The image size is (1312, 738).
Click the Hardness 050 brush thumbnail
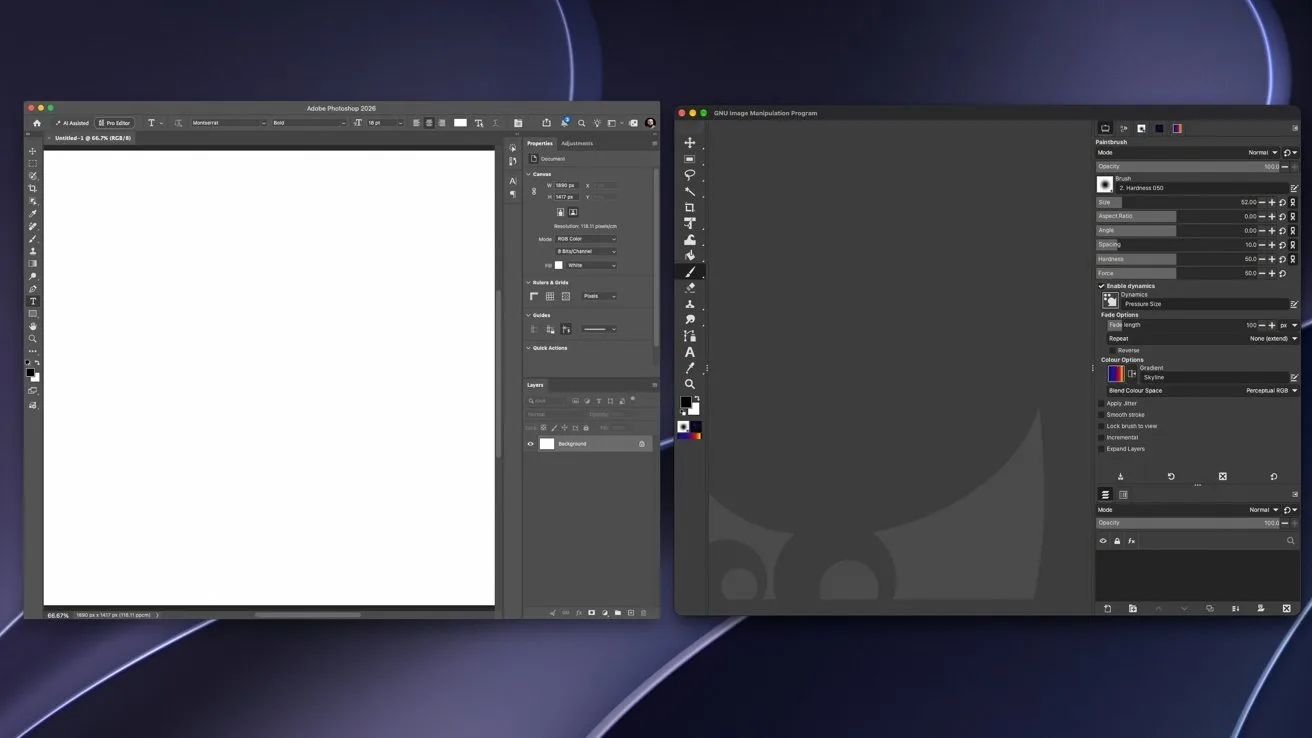coord(1105,185)
